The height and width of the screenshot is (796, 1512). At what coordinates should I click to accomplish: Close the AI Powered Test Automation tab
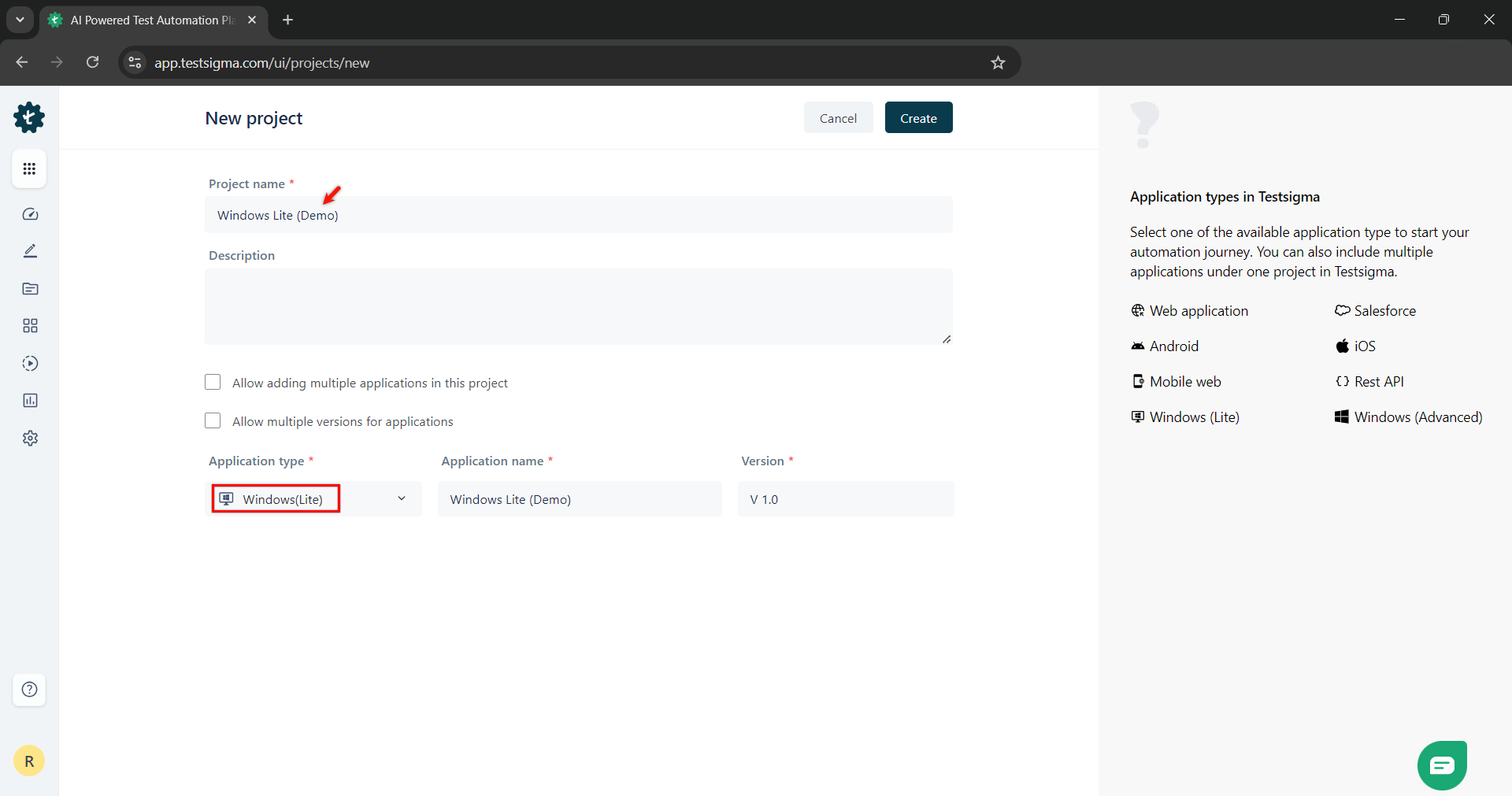point(252,20)
